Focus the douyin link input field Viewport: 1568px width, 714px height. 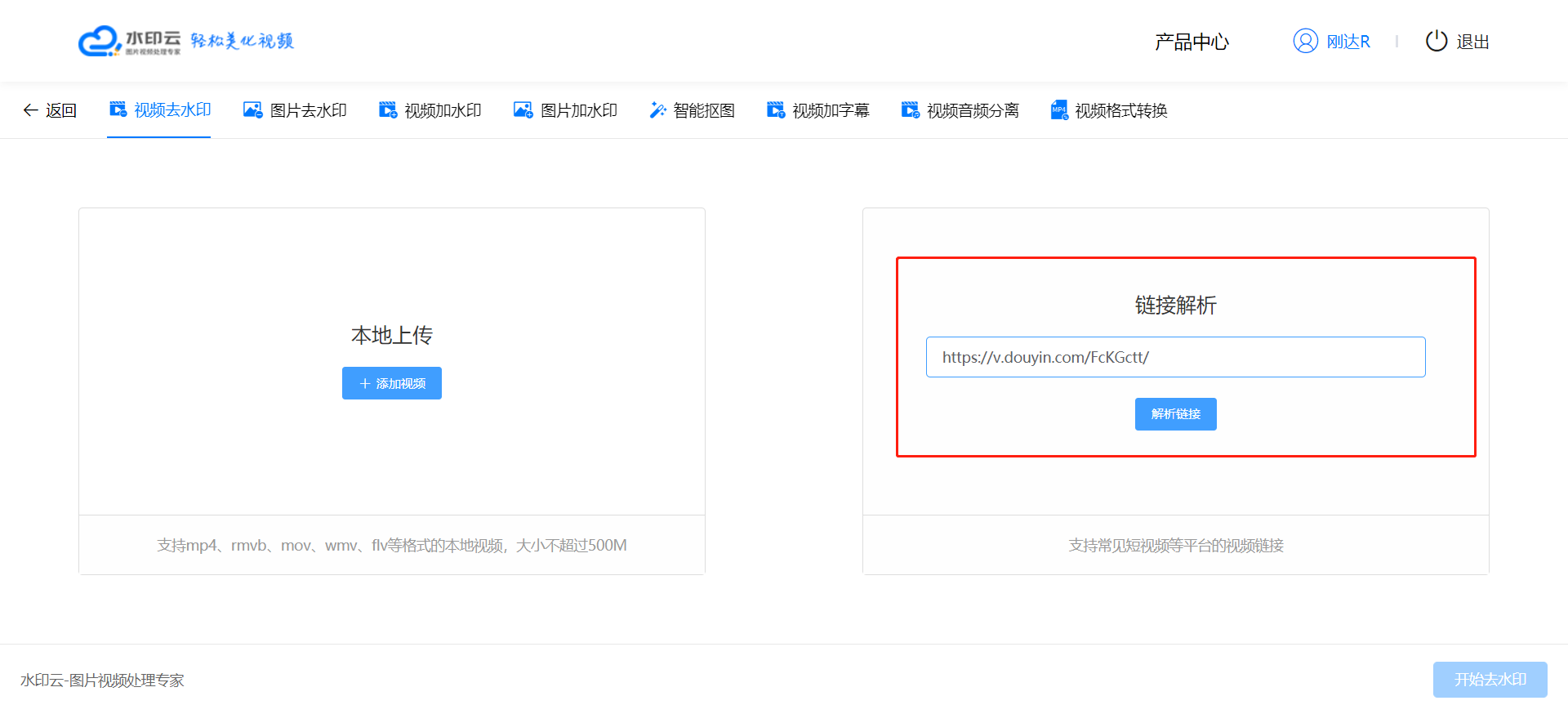tap(1176, 357)
